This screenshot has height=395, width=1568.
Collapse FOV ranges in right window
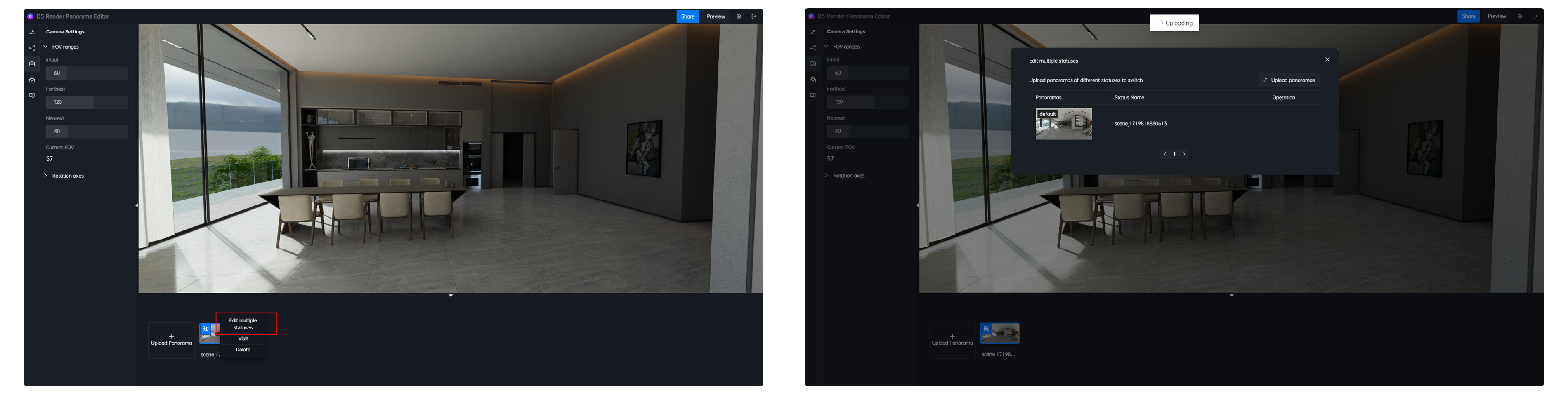point(826,46)
